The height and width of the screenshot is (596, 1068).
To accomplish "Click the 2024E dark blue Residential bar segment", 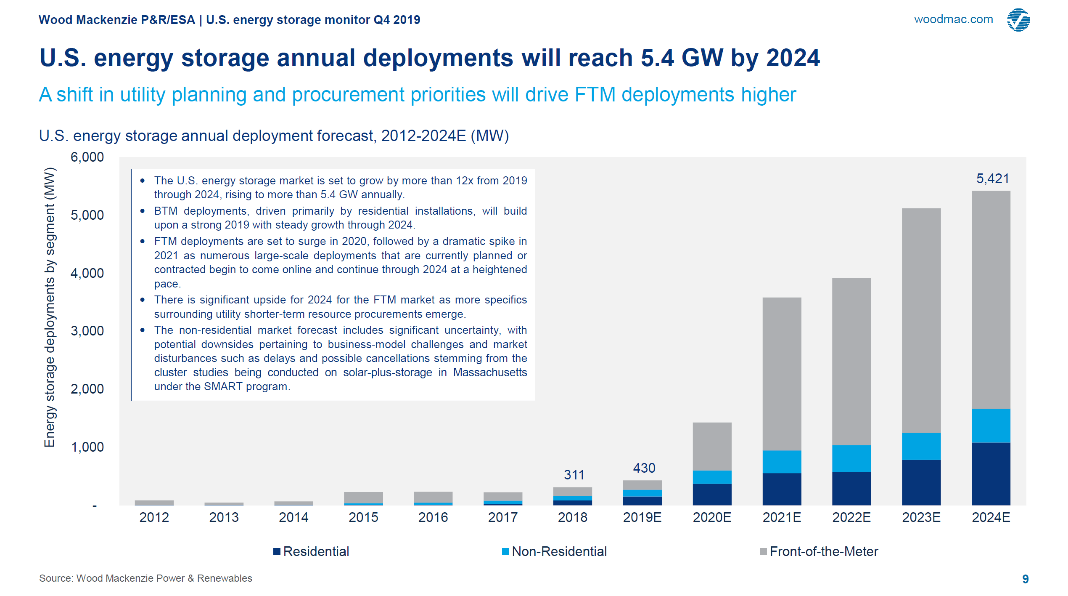I will tap(991, 473).
